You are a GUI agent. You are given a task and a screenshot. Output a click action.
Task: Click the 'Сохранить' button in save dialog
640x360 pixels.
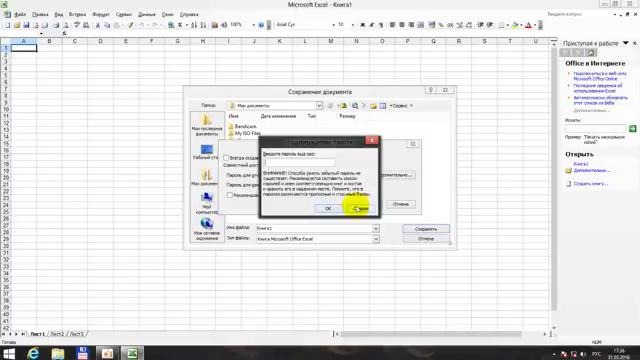click(x=426, y=229)
